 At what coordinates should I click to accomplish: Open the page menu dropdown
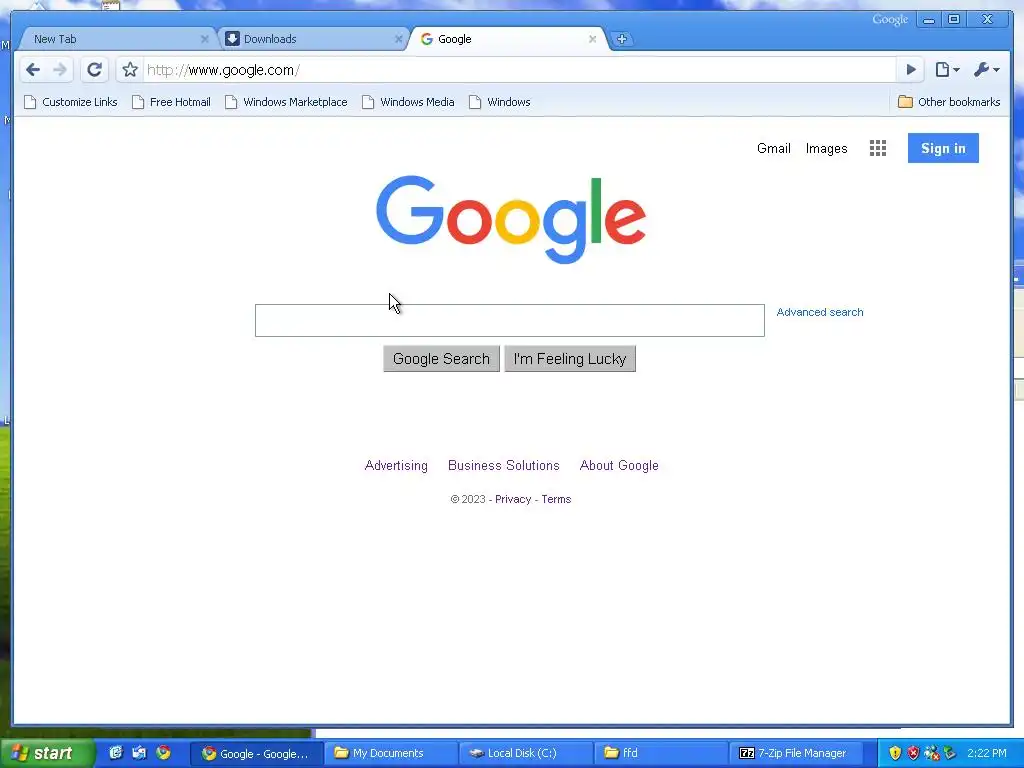tap(947, 70)
